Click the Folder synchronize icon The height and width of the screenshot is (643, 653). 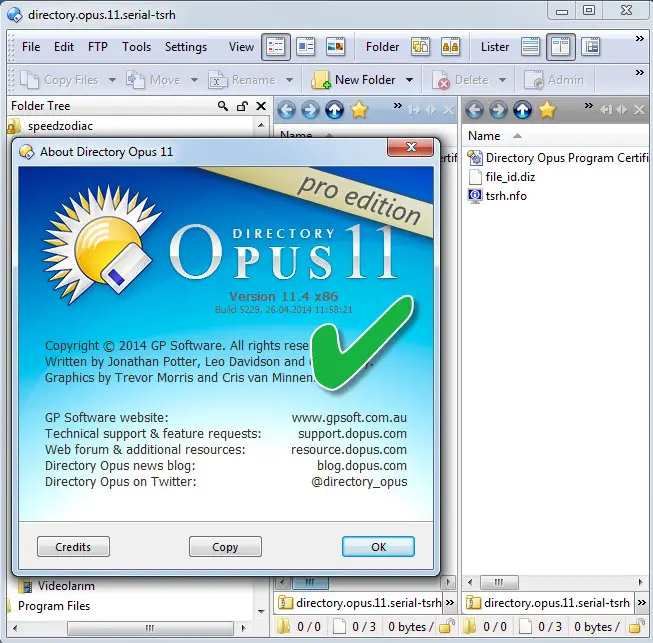pyautogui.click(x=420, y=47)
